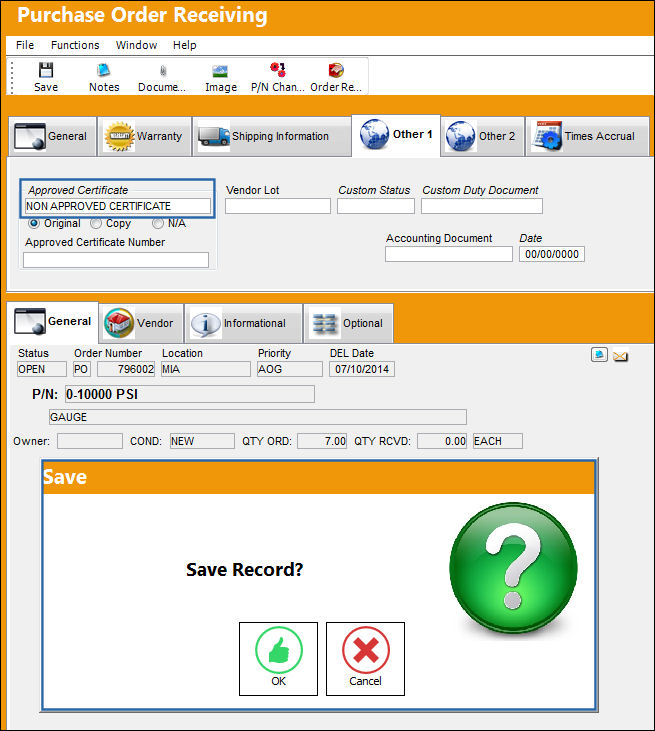Click the Approved Certificate Number field

click(x=116, y=260)
